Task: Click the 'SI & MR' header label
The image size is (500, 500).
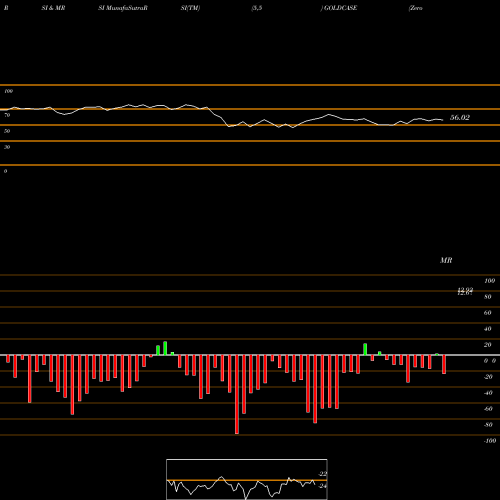Action: click(53, 8)
